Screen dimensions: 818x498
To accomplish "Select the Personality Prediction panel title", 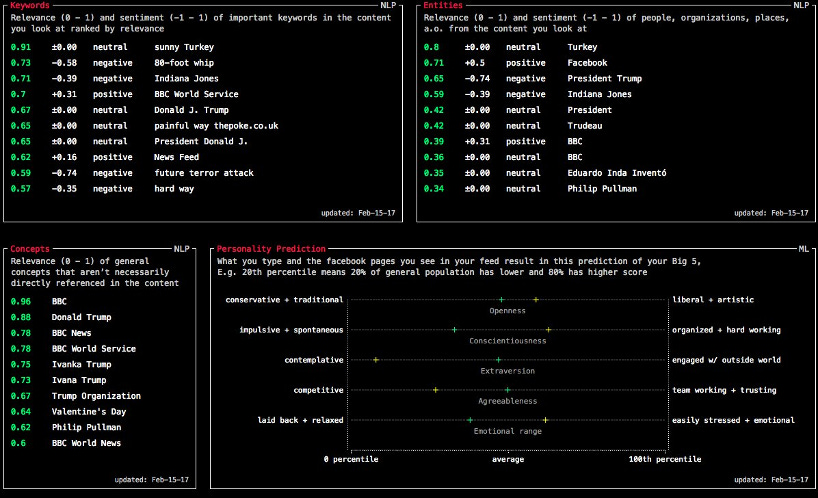I will [x=271, y=249].
